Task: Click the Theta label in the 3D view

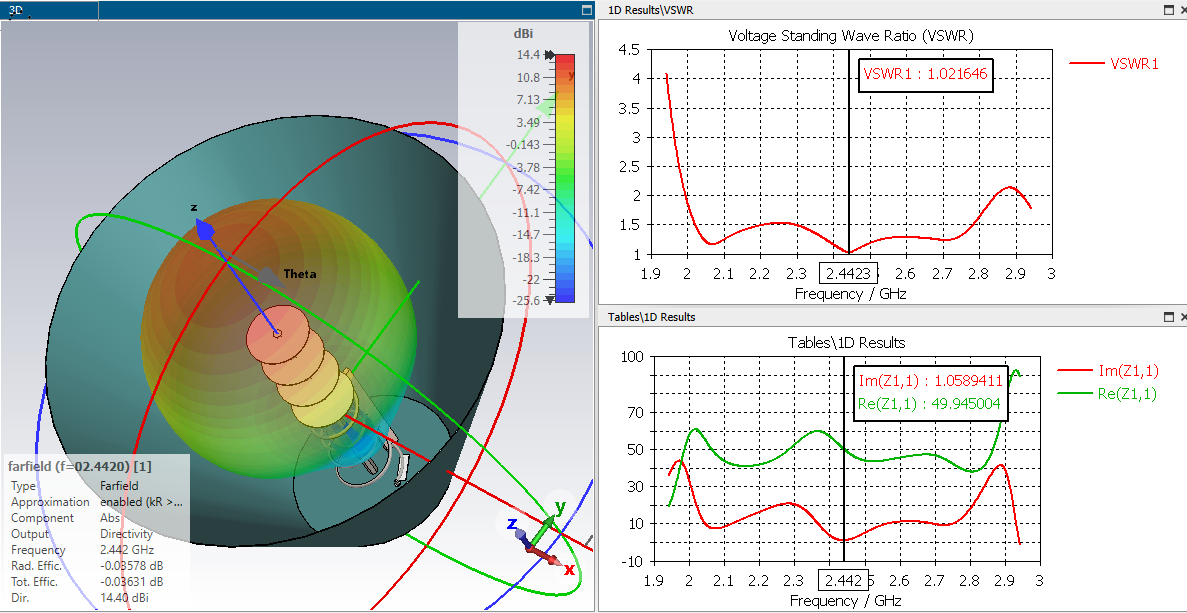Action: tap(299, 274)
